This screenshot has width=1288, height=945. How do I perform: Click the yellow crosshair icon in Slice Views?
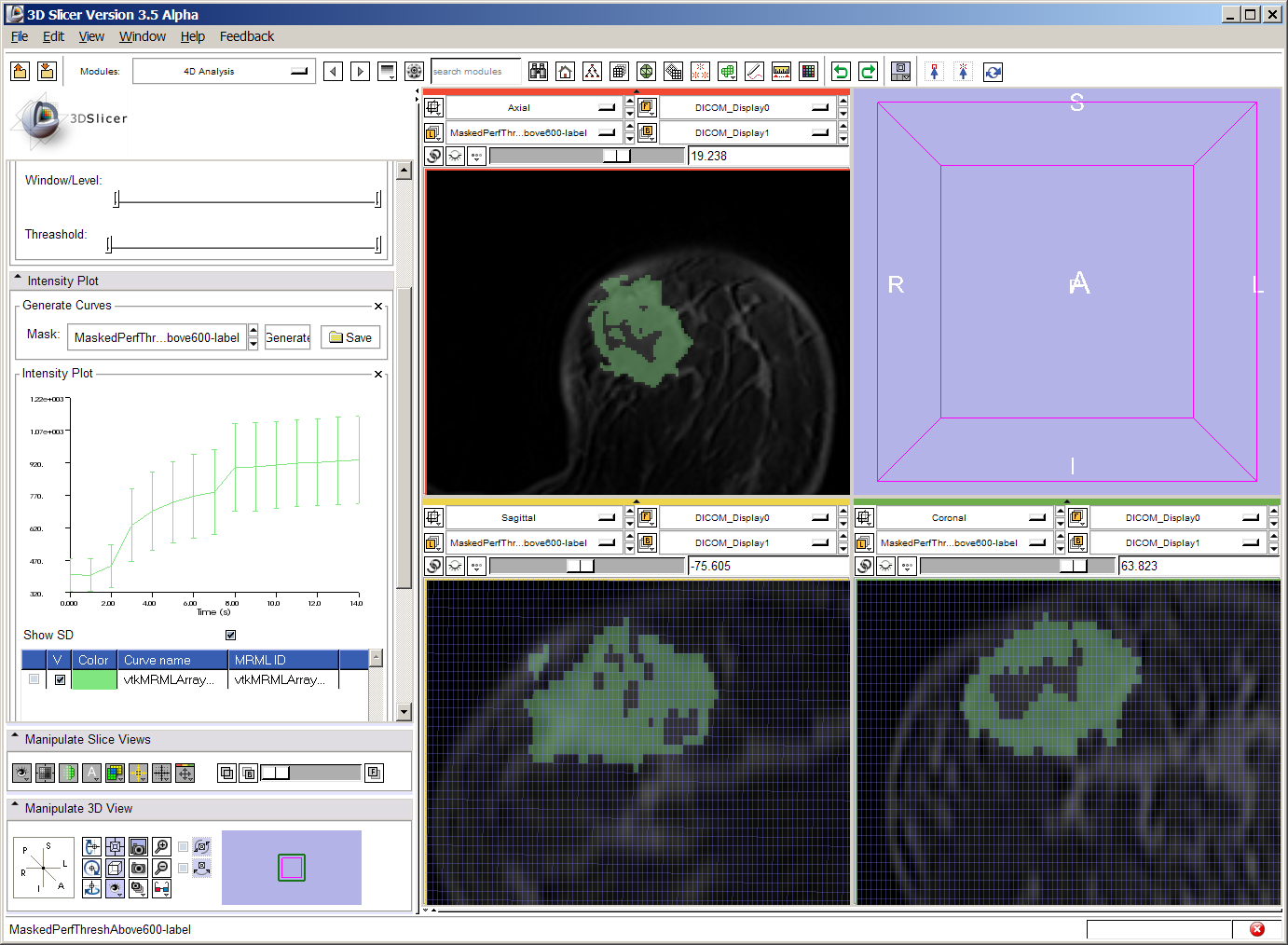coord(138,773)
